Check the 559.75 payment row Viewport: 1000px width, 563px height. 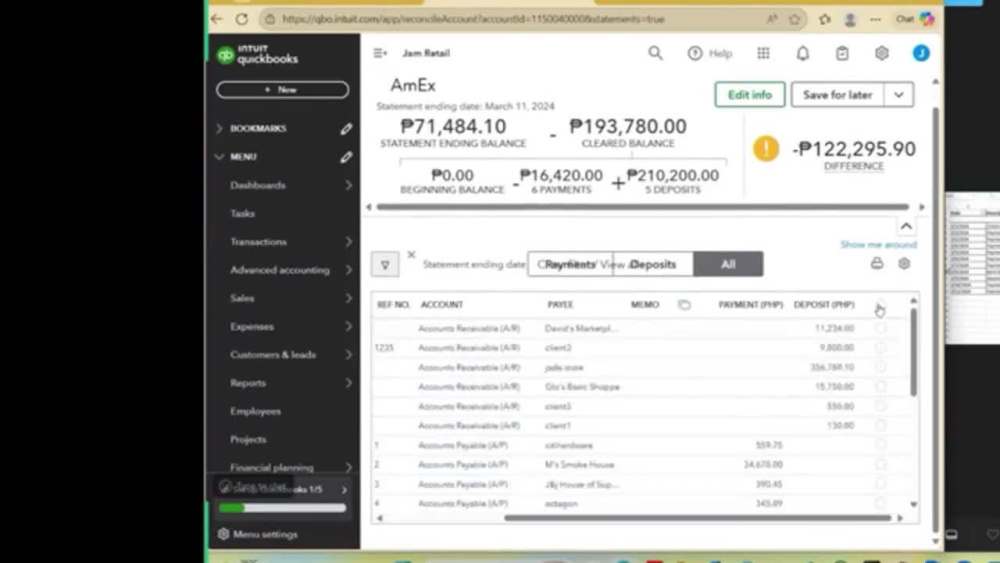tap(880, 445)
